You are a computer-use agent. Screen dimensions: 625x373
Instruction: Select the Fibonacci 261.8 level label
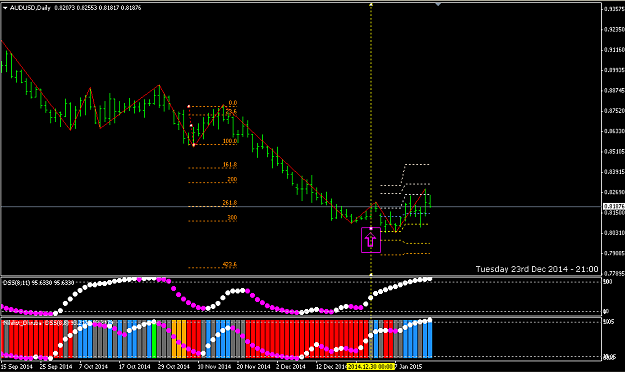pyautogui.click(x=230, y=202)
